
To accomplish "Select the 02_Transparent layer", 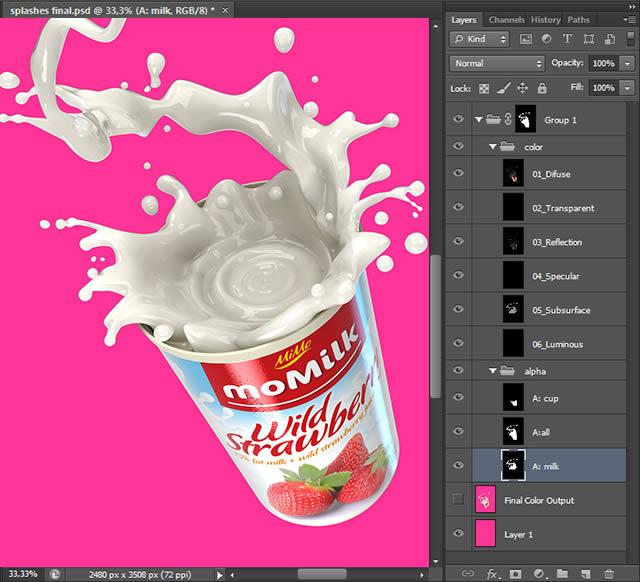I will 549,207.
